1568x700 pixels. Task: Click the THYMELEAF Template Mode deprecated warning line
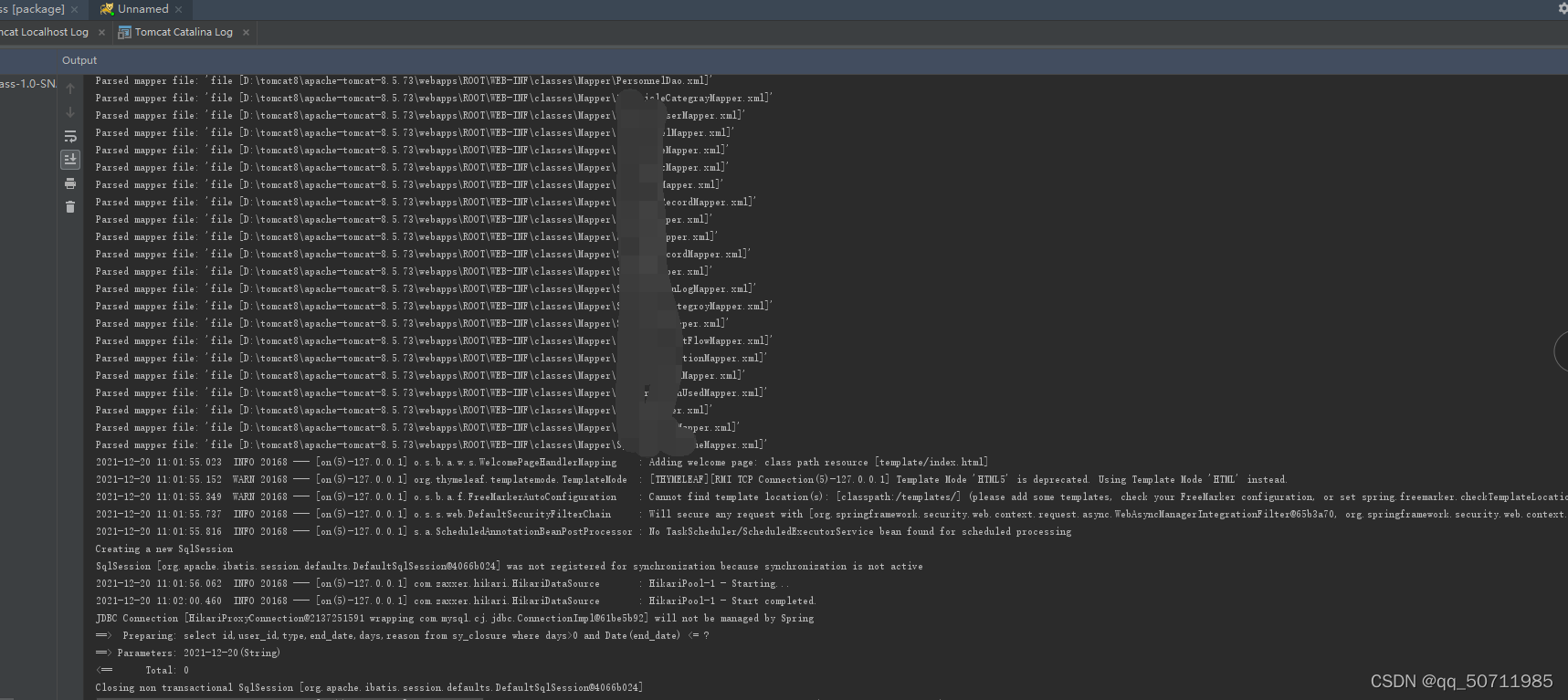pos(691,479)
